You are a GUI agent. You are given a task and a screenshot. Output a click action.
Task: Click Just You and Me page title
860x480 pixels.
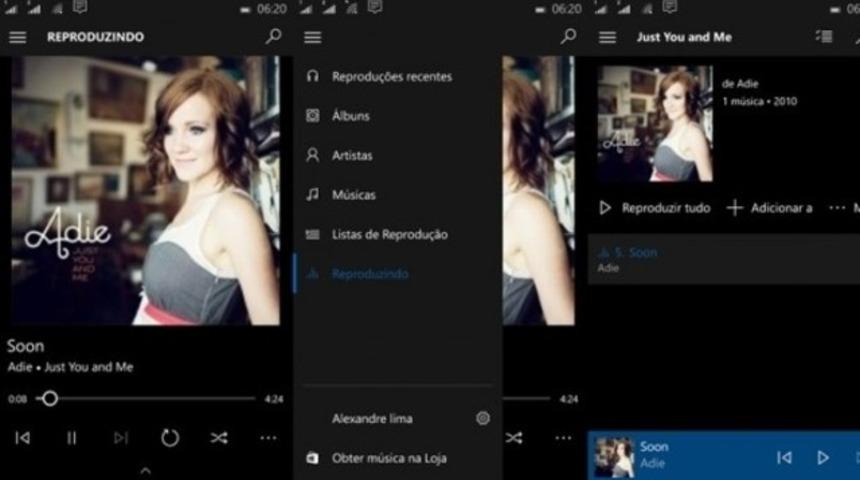point(684,37)
